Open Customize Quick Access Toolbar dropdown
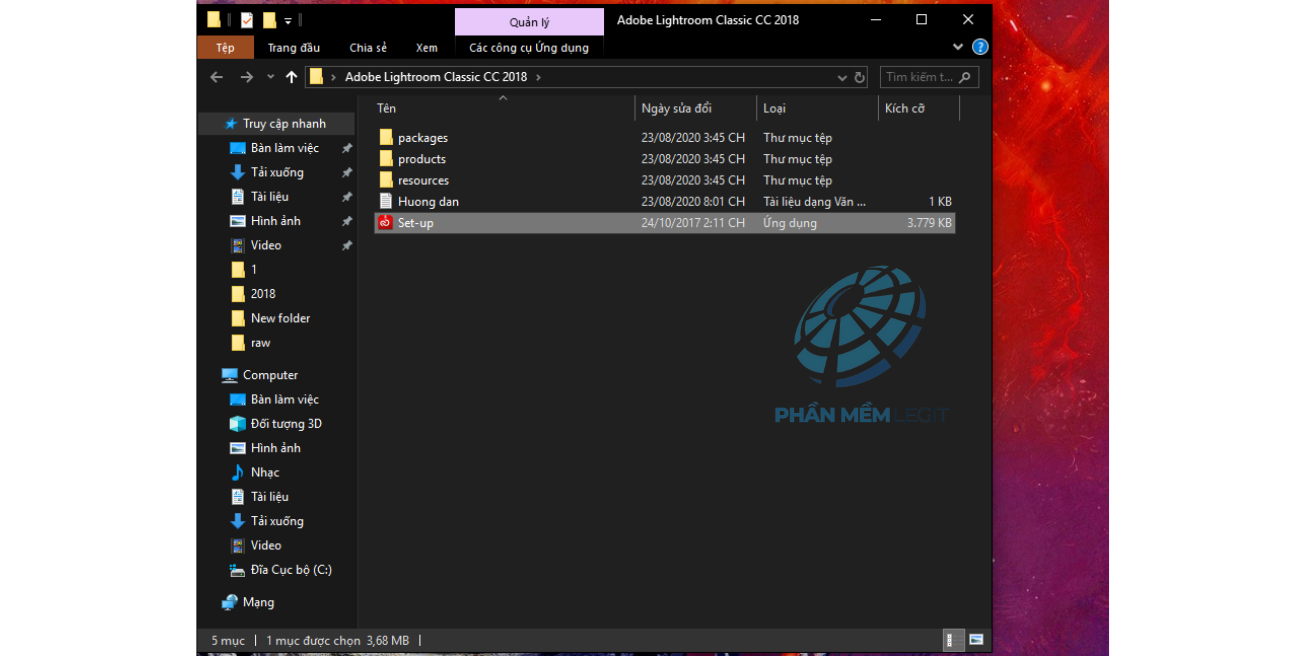The image size is (1305, 656). pos(288,20)
